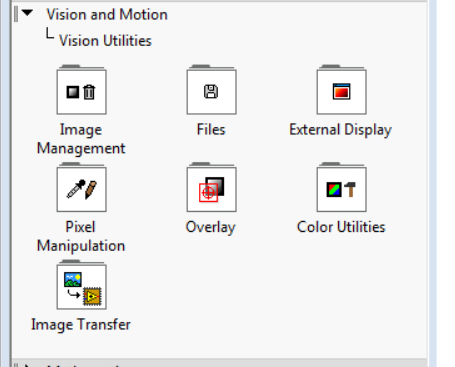This screenshot has width=455, height=367.
Task: Open the Files palette icon
Action: click(212, 90)
